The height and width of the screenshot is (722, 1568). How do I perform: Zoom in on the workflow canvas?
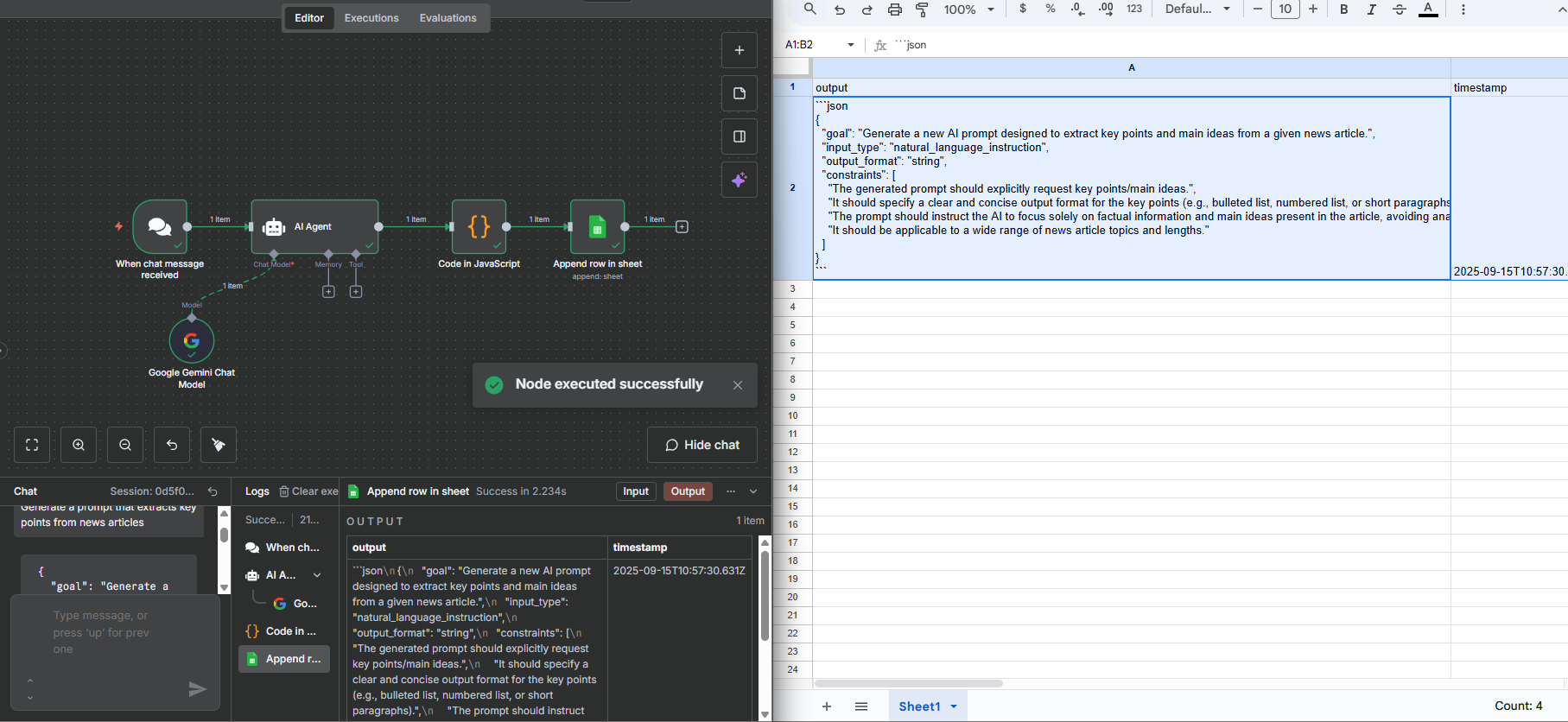pos(79,445)
